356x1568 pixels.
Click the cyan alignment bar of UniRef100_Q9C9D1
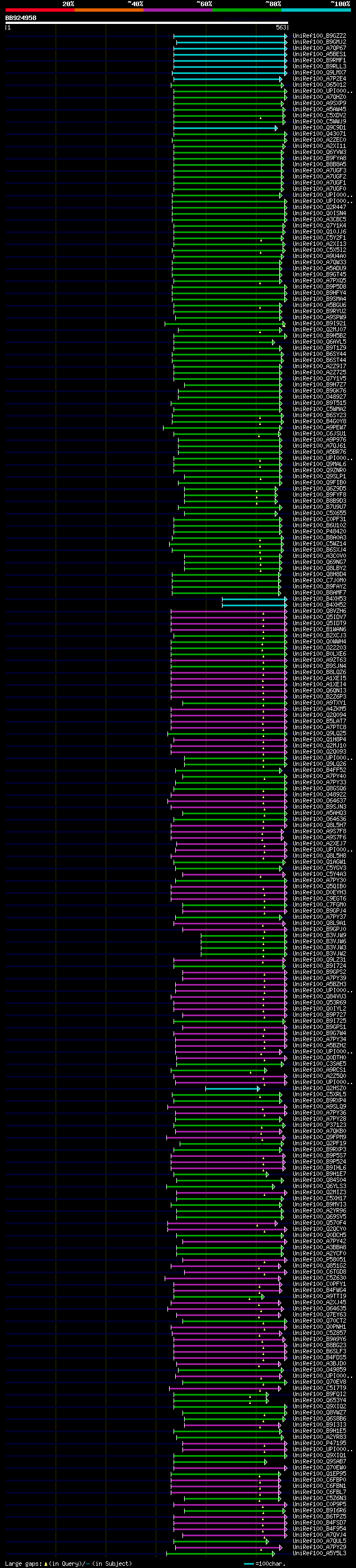click(x=225, y=128)
